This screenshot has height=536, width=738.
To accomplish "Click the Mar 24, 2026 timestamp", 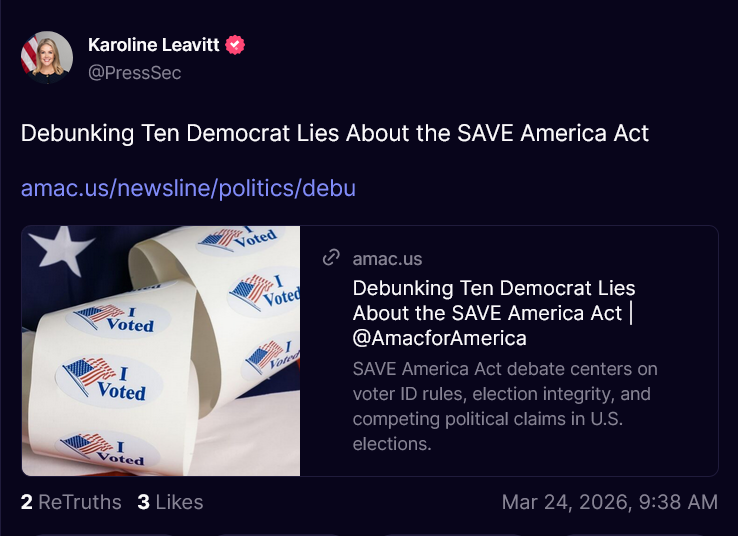I will point(609,502).
